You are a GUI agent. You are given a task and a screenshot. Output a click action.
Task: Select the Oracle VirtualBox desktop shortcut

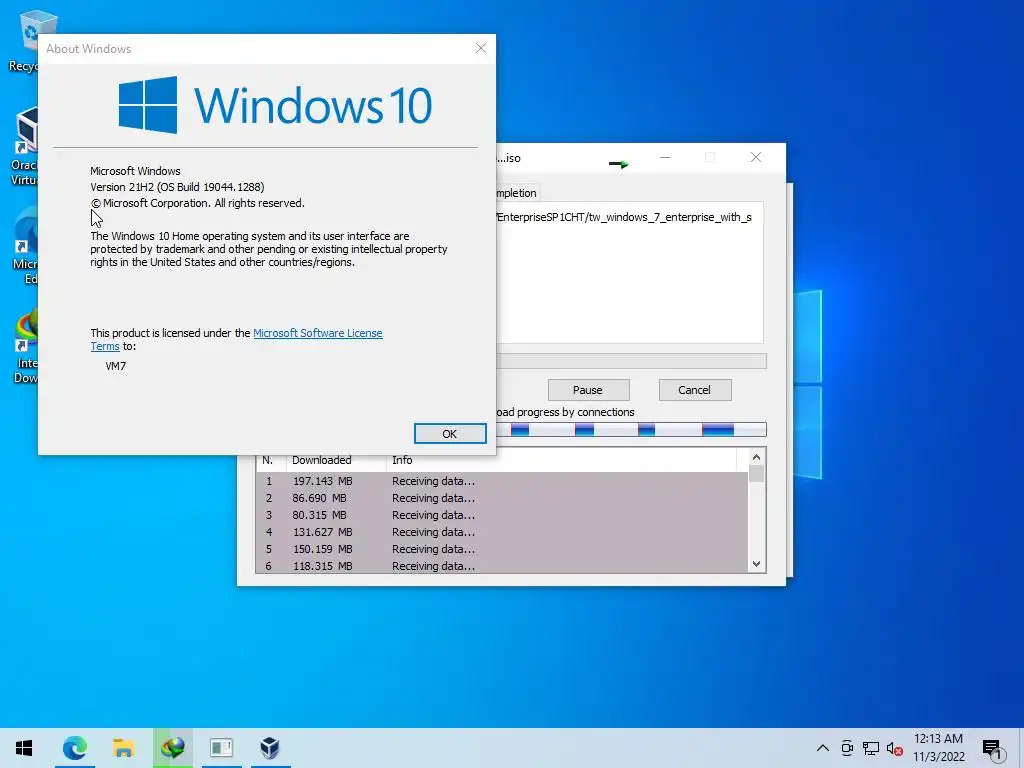24,147
